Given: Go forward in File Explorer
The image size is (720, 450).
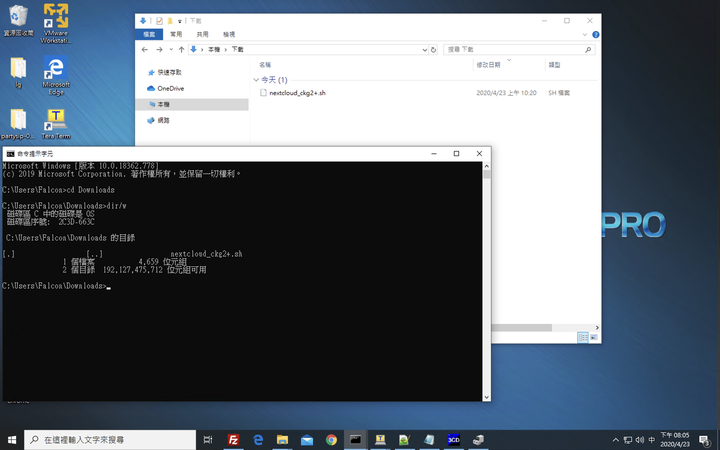Looking at the screenshot, I should coord(159,50).
